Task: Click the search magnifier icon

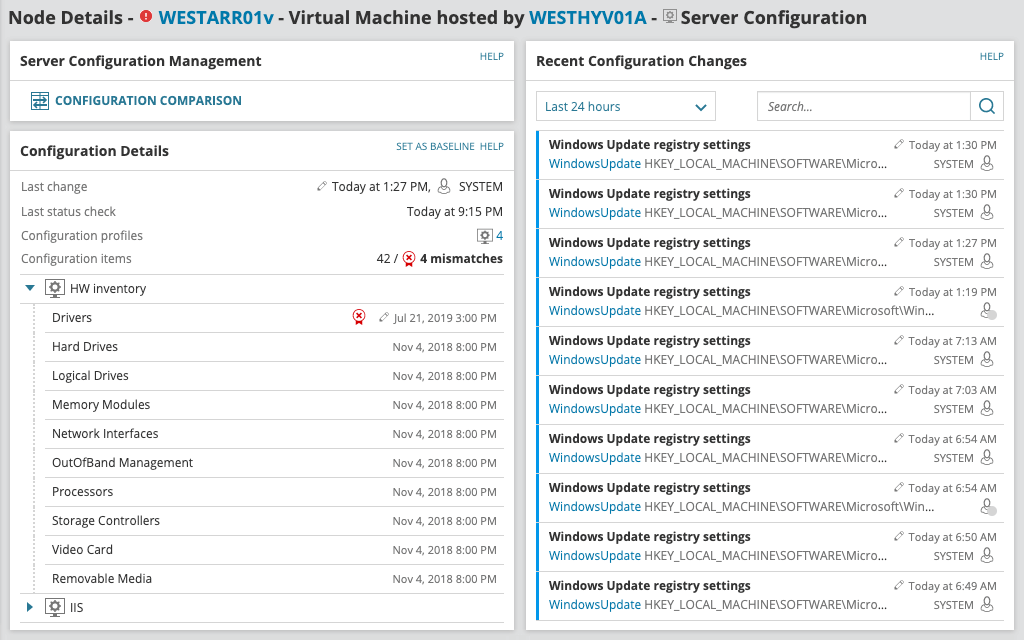Action: (x=986, y=105)
